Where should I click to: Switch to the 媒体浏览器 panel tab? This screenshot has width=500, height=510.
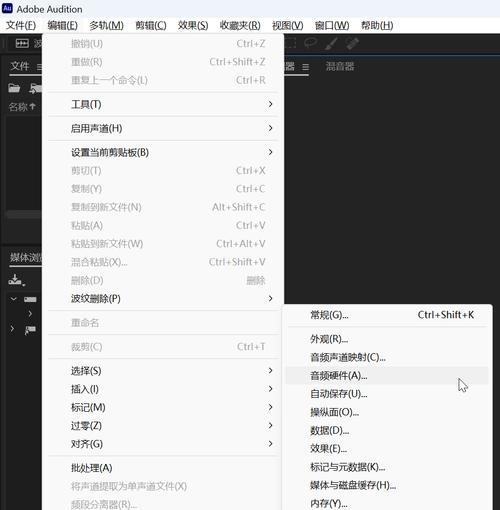click(26, 257)
